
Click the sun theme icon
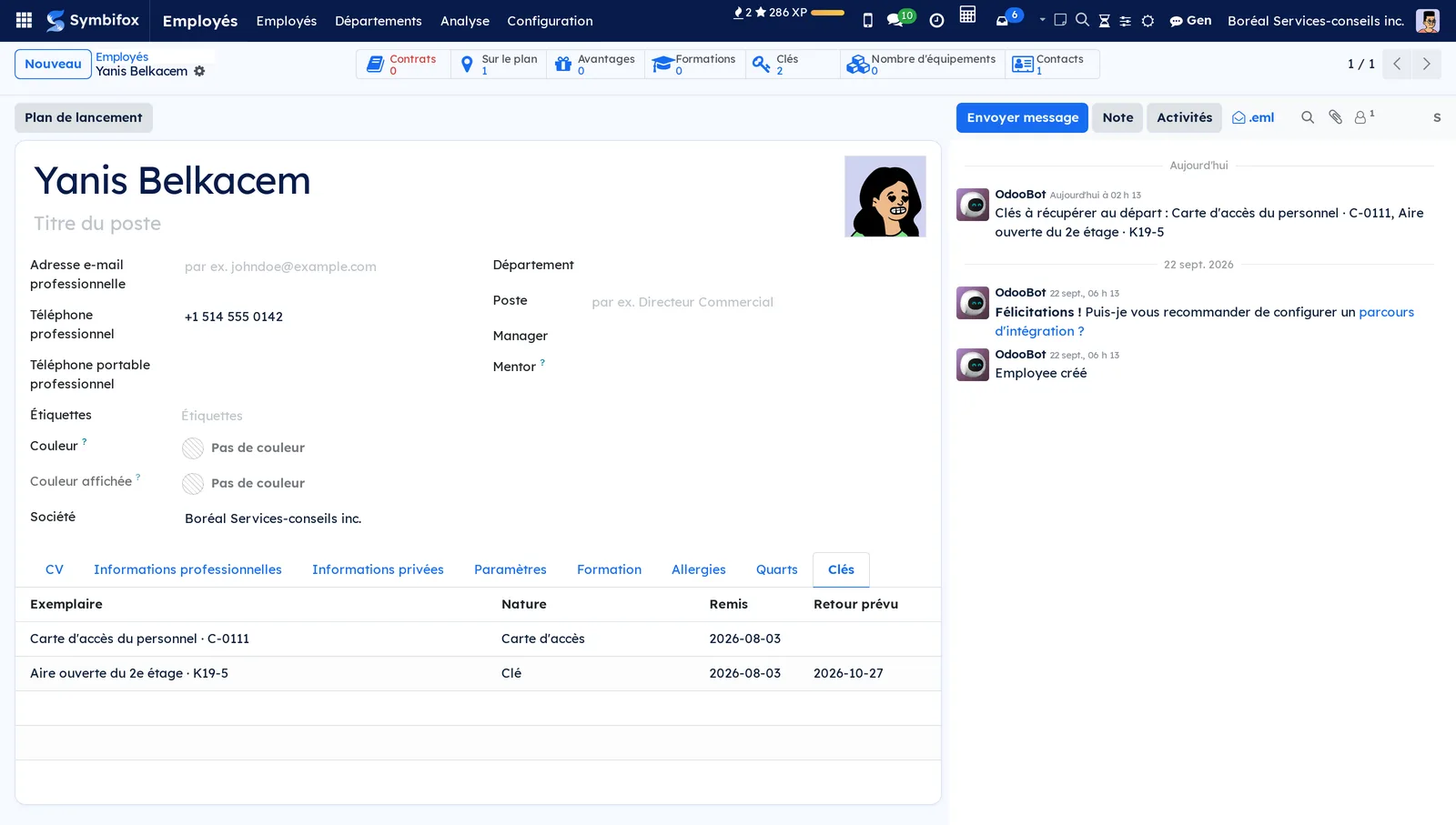pos(1148,21)
